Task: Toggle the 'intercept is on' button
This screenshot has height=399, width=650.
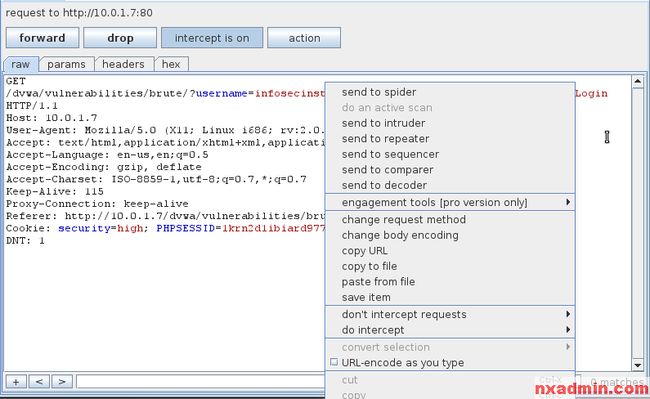Action: pyautogui.click(x=212, y=38)
